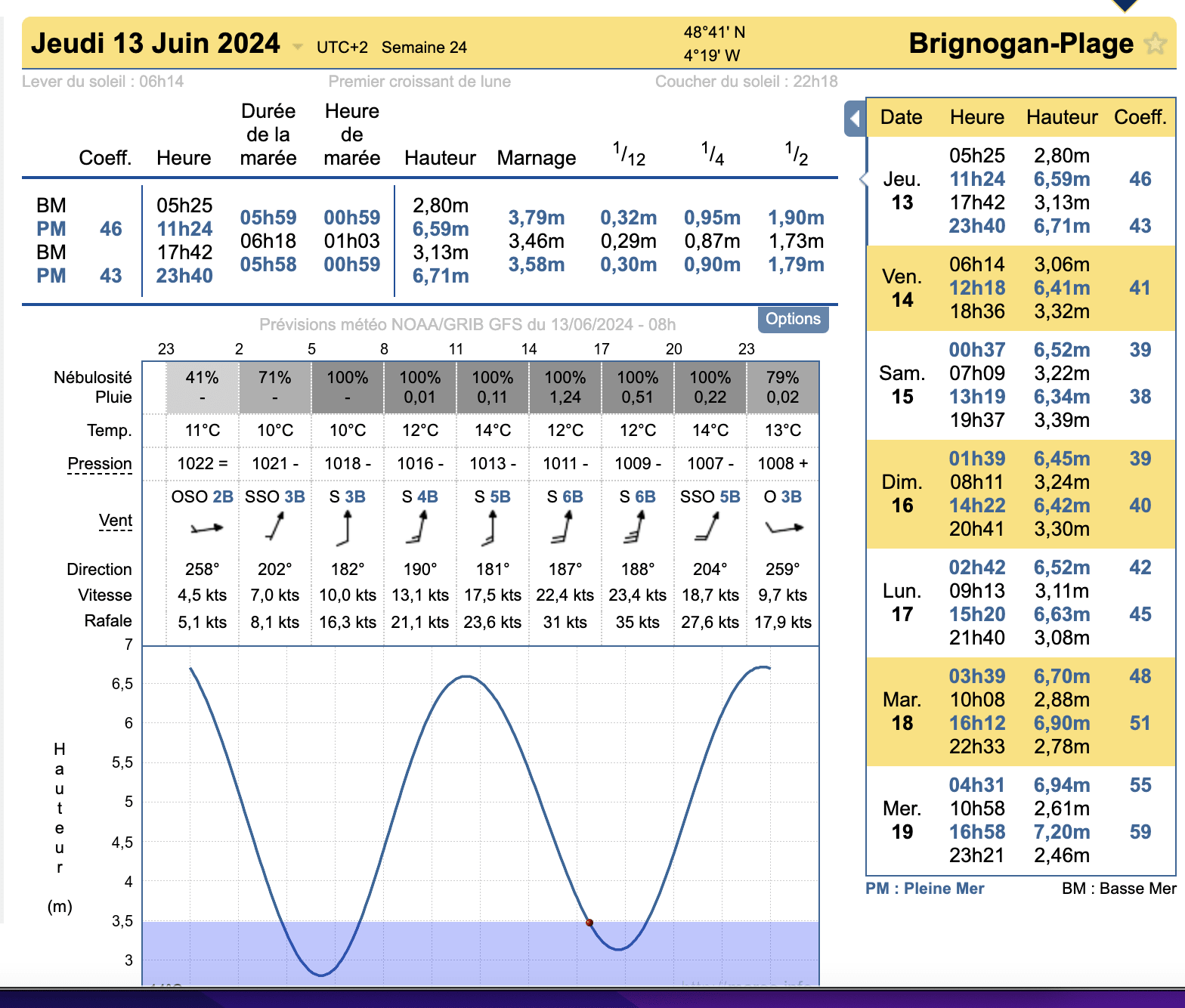Select Ven. 14 in the tide calendar
The height and width of the screenshot is (1008, 1185).
(902, 288)
